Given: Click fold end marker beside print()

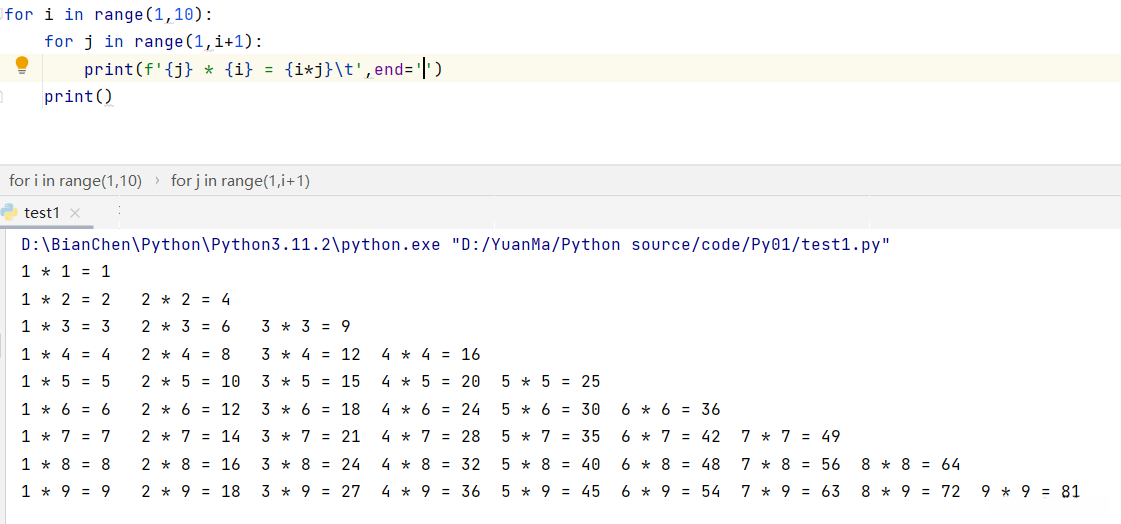Looking at the screenshot, I should [2, 97].
